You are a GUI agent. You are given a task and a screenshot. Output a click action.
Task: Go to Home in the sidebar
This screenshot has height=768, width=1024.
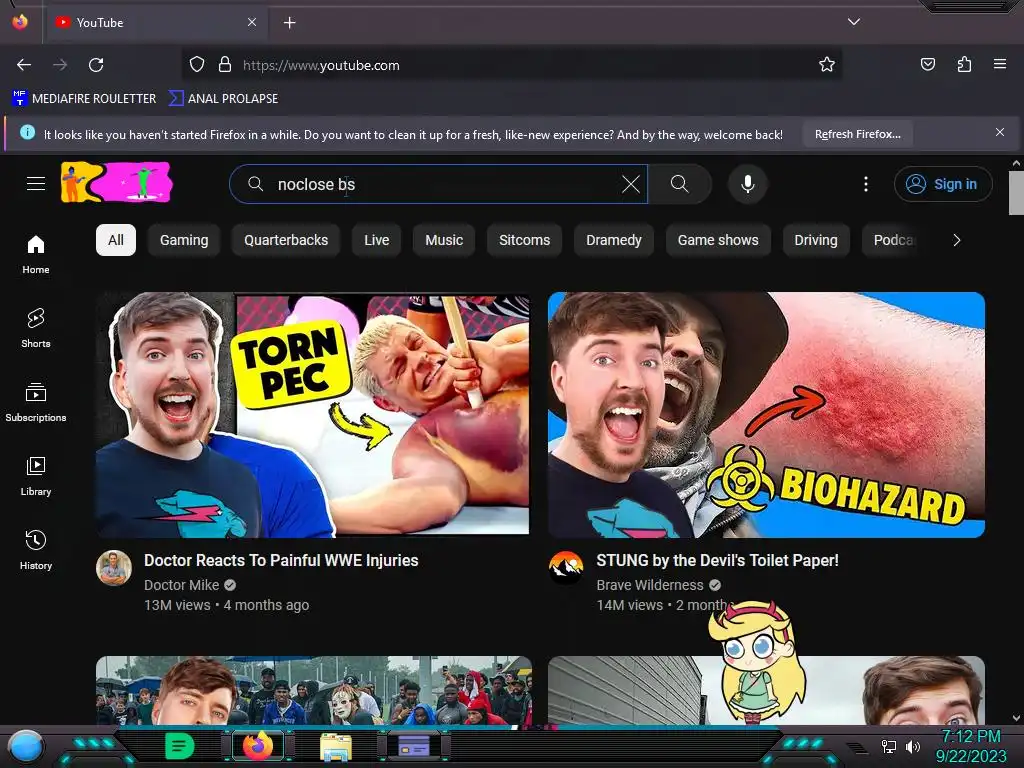[x=36, y=255]
